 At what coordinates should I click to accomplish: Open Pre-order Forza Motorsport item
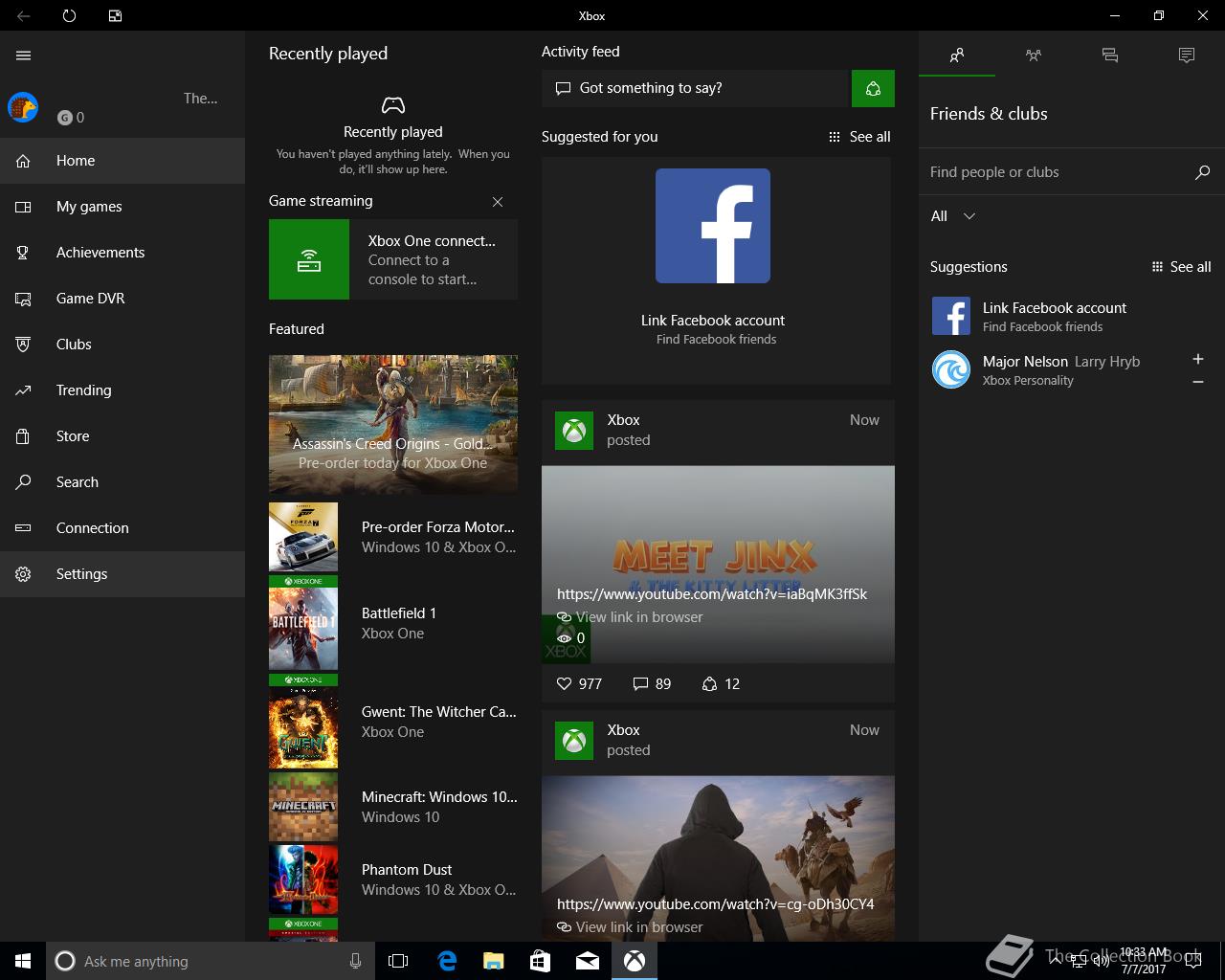pos(393,537)
